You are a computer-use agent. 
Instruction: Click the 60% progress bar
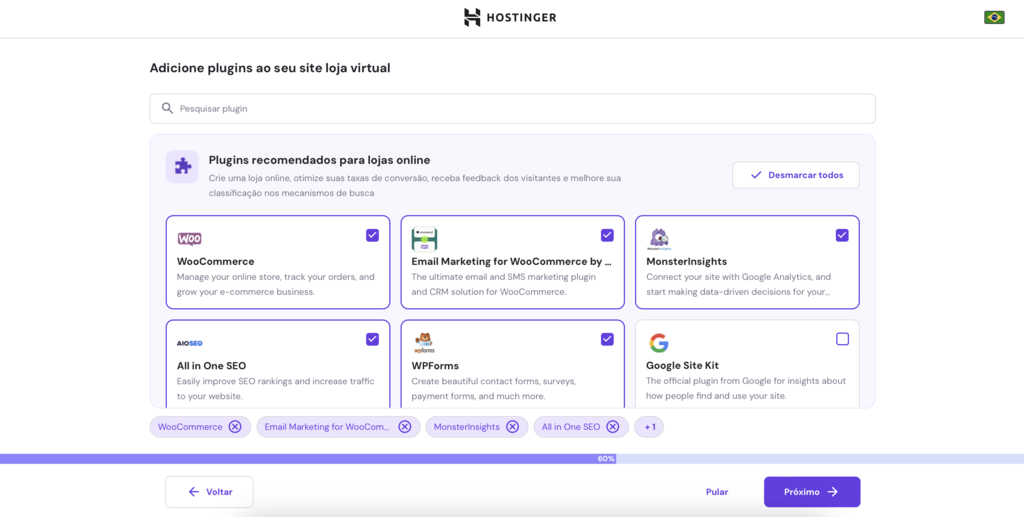click(x=512, y=459)
